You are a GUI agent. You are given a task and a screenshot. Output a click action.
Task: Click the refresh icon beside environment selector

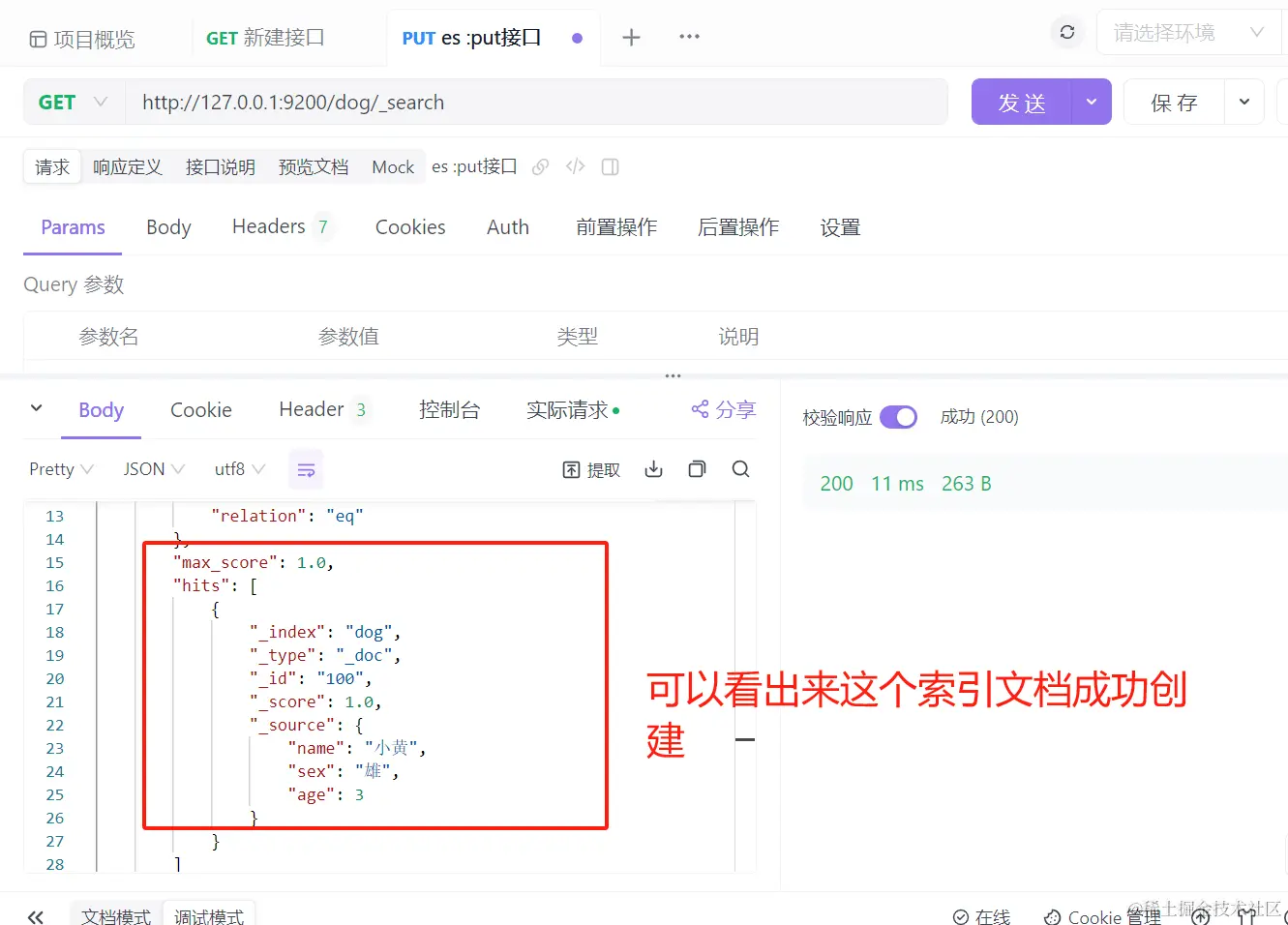click(x=1067, y=32)
